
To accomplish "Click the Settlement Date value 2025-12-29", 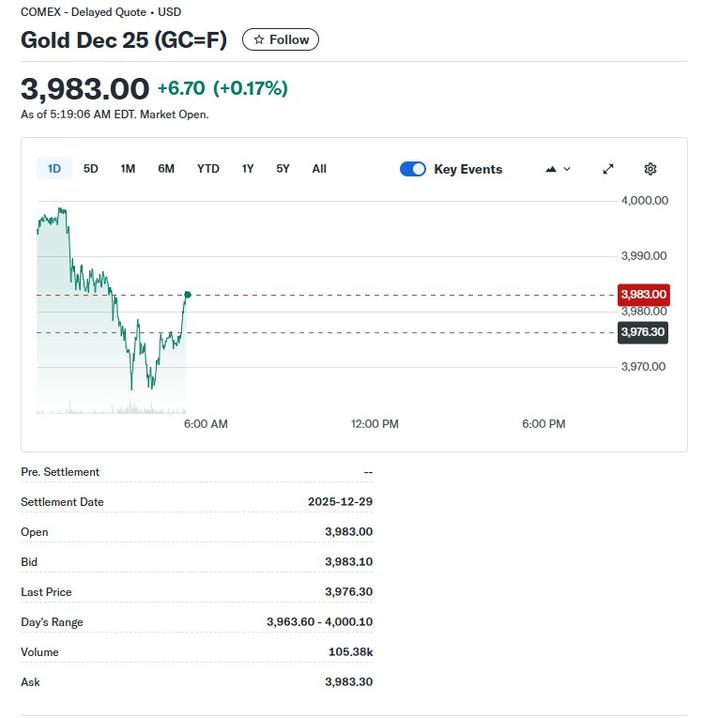I will click(x=340, y=502).
